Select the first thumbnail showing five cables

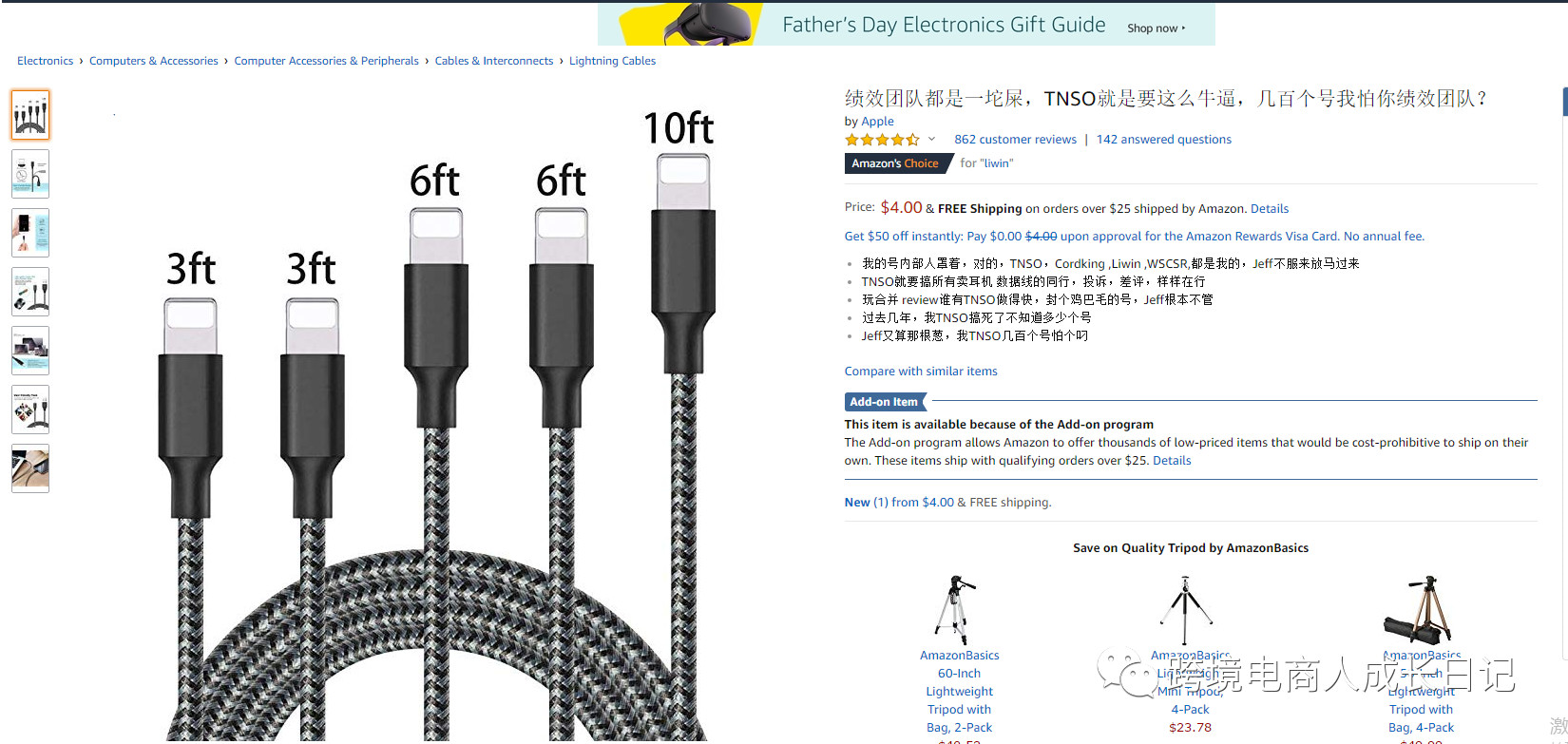coord(30,115)
